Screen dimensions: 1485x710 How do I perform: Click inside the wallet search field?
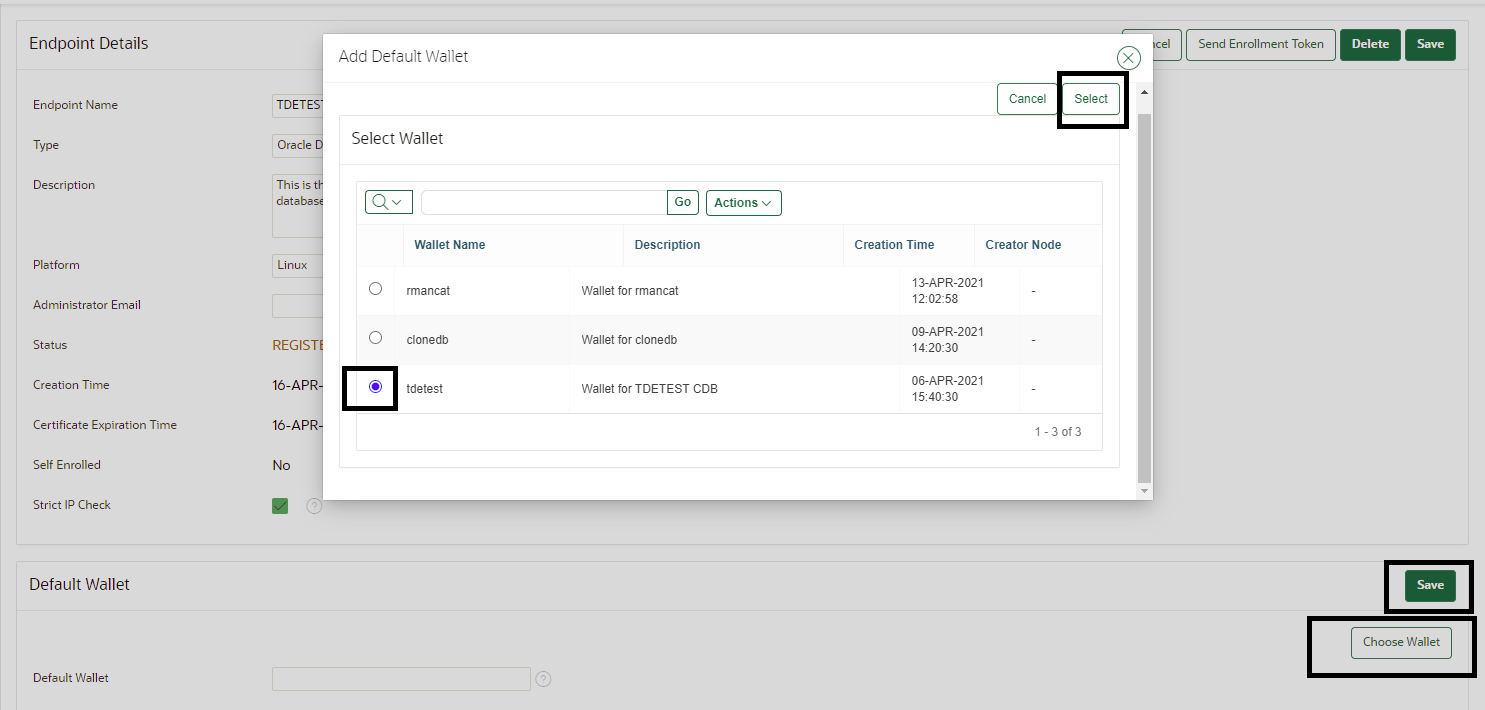point(543,201)
